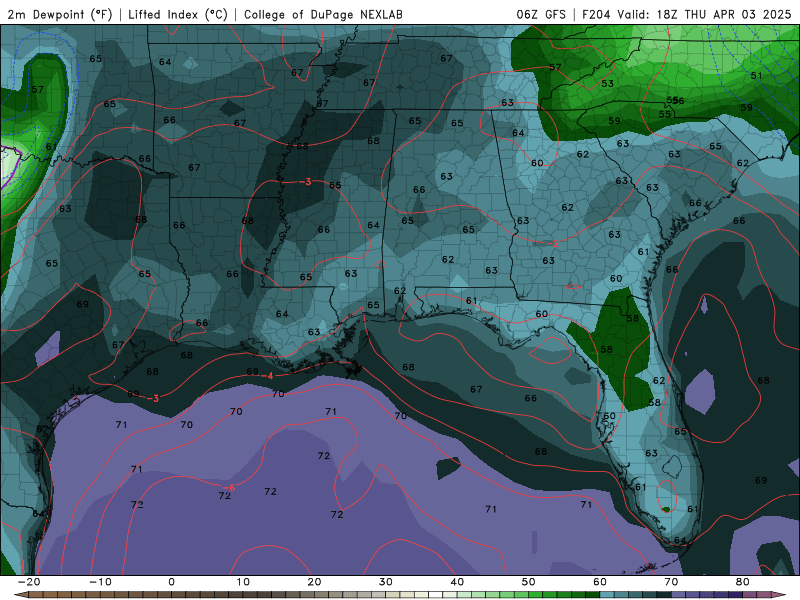Click the '-10' colorbar scale label
This screenshot has width=800, height=600.
[99, 582]
